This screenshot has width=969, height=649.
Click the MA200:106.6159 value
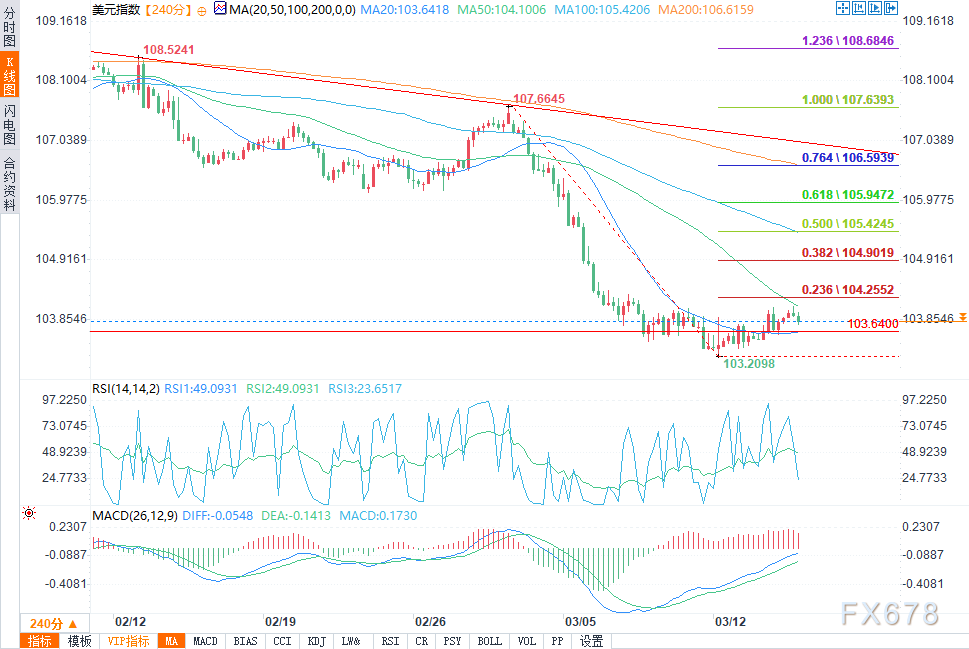[706, 9]
